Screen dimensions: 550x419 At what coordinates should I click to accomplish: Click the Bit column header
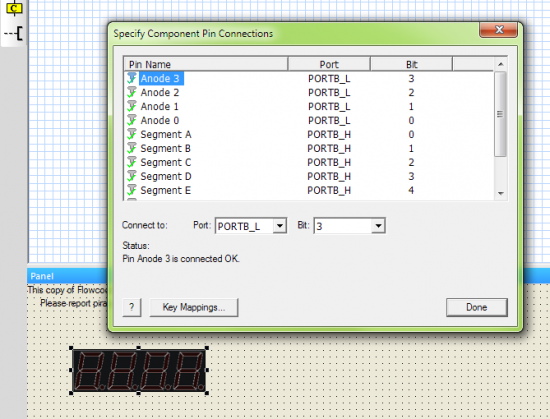(411, 65)
